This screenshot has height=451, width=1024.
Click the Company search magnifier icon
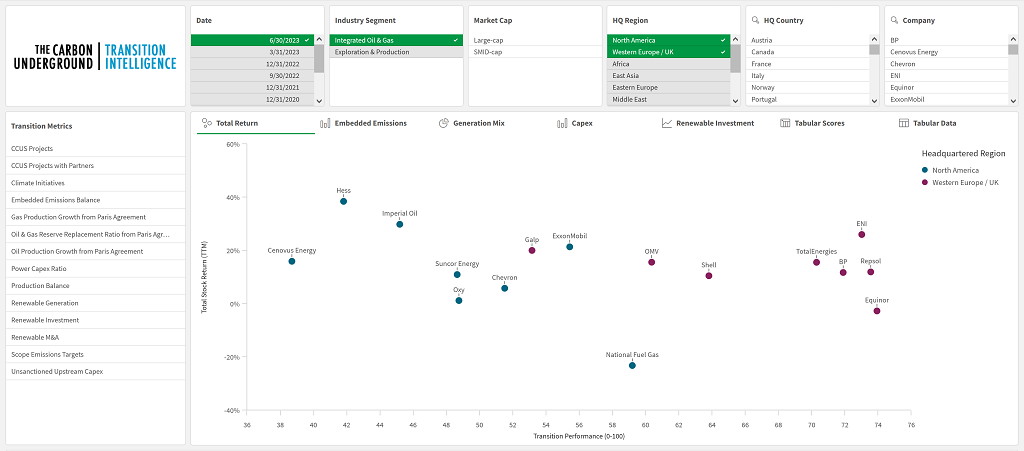tap(894, 20)
